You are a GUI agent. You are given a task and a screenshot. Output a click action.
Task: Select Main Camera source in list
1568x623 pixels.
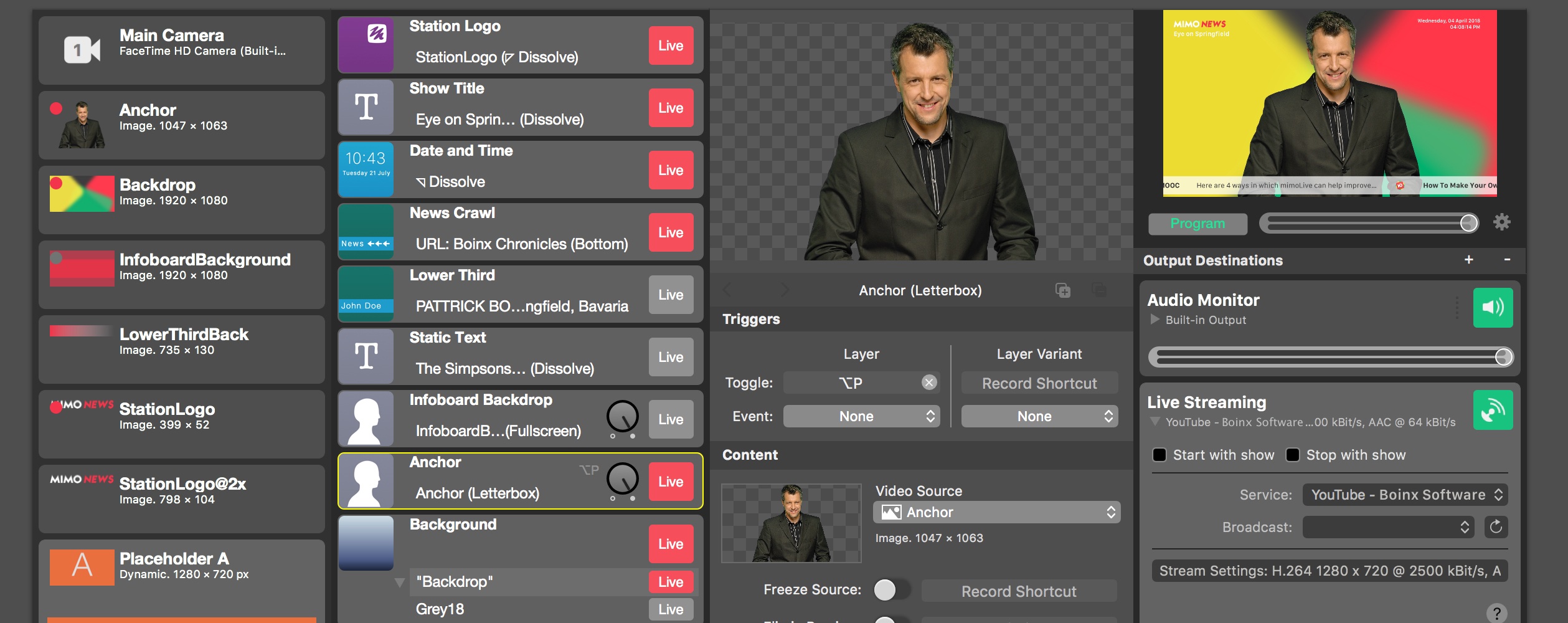pyautogui.click(x=182, y=50)
